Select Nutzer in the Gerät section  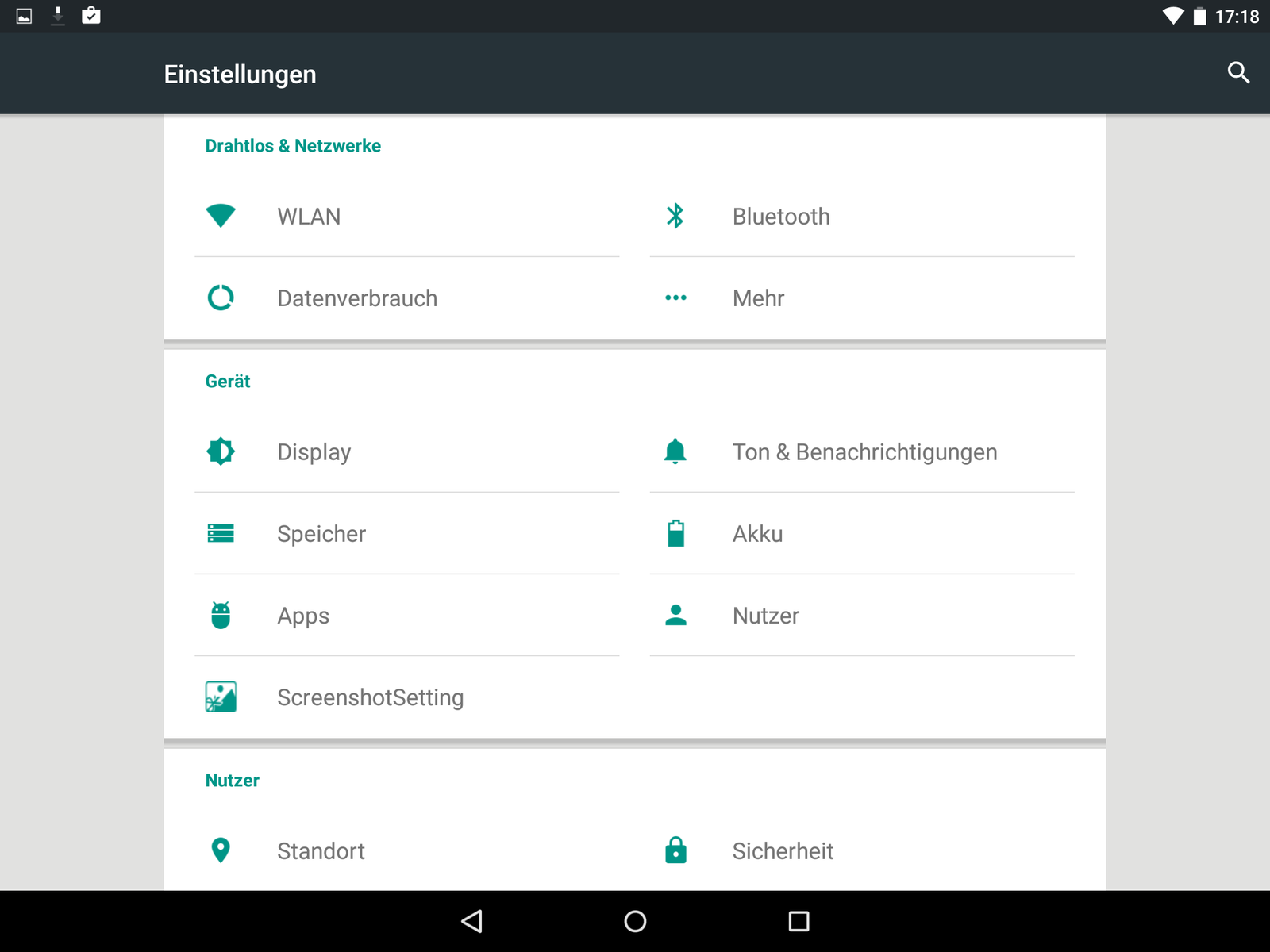point(862,615)
